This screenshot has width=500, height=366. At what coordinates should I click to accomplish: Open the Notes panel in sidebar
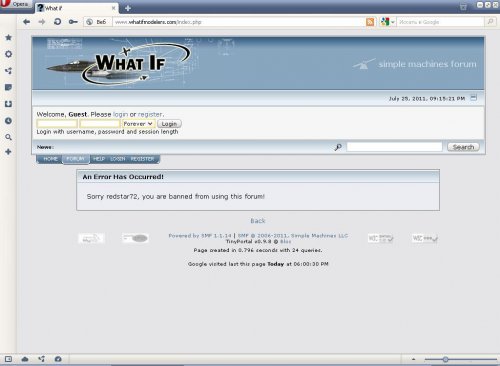click(9, 87)
